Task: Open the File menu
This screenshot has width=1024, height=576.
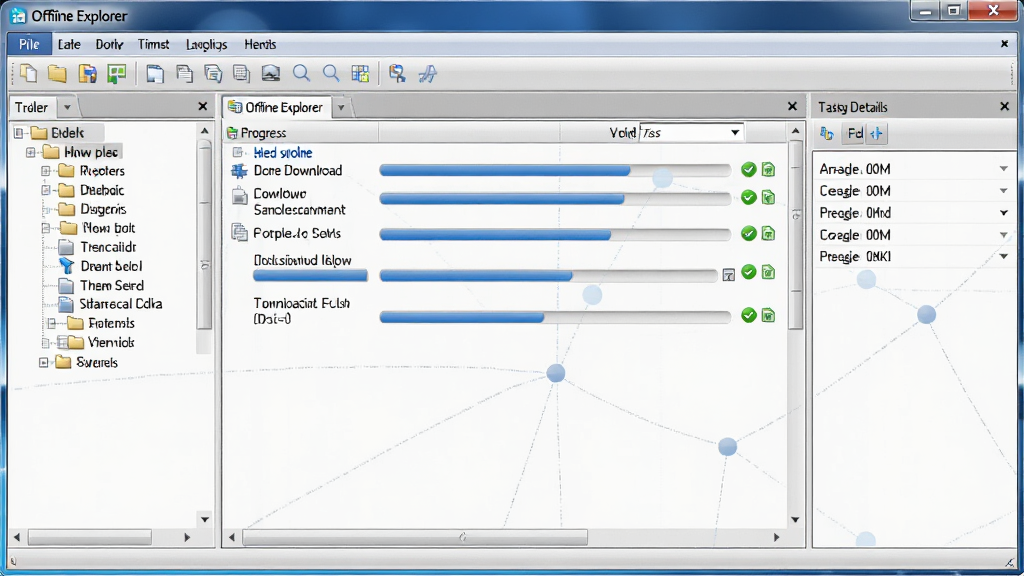Action: tap(29, 44)
